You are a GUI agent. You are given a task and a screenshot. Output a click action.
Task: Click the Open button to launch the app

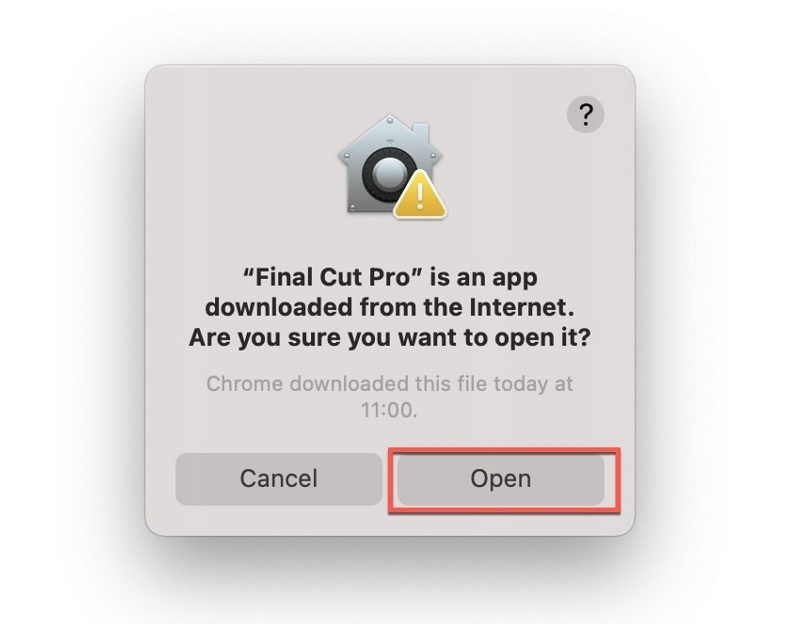point(501,479)
